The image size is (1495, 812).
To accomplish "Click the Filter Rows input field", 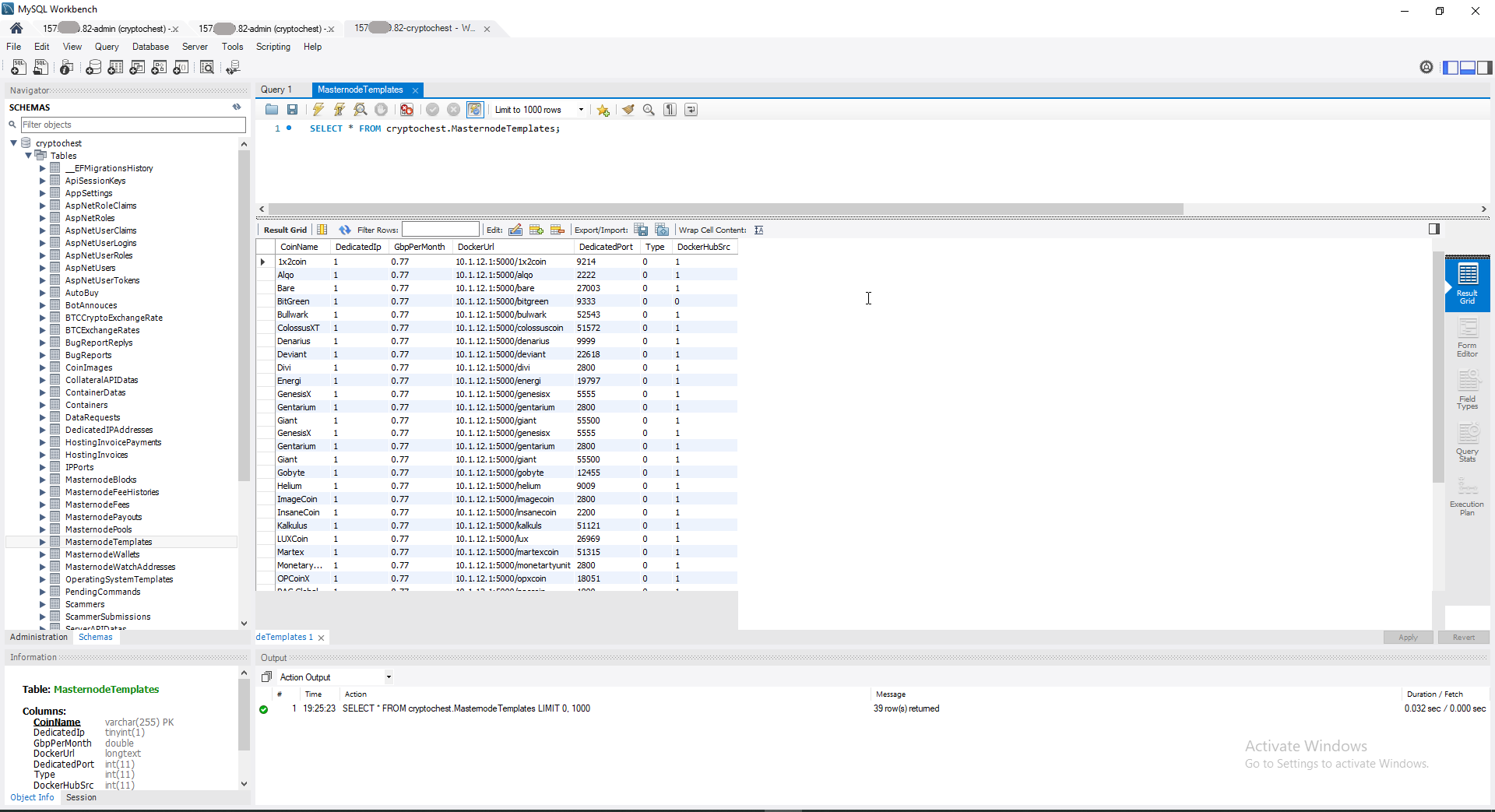I will tap(441, 230).
